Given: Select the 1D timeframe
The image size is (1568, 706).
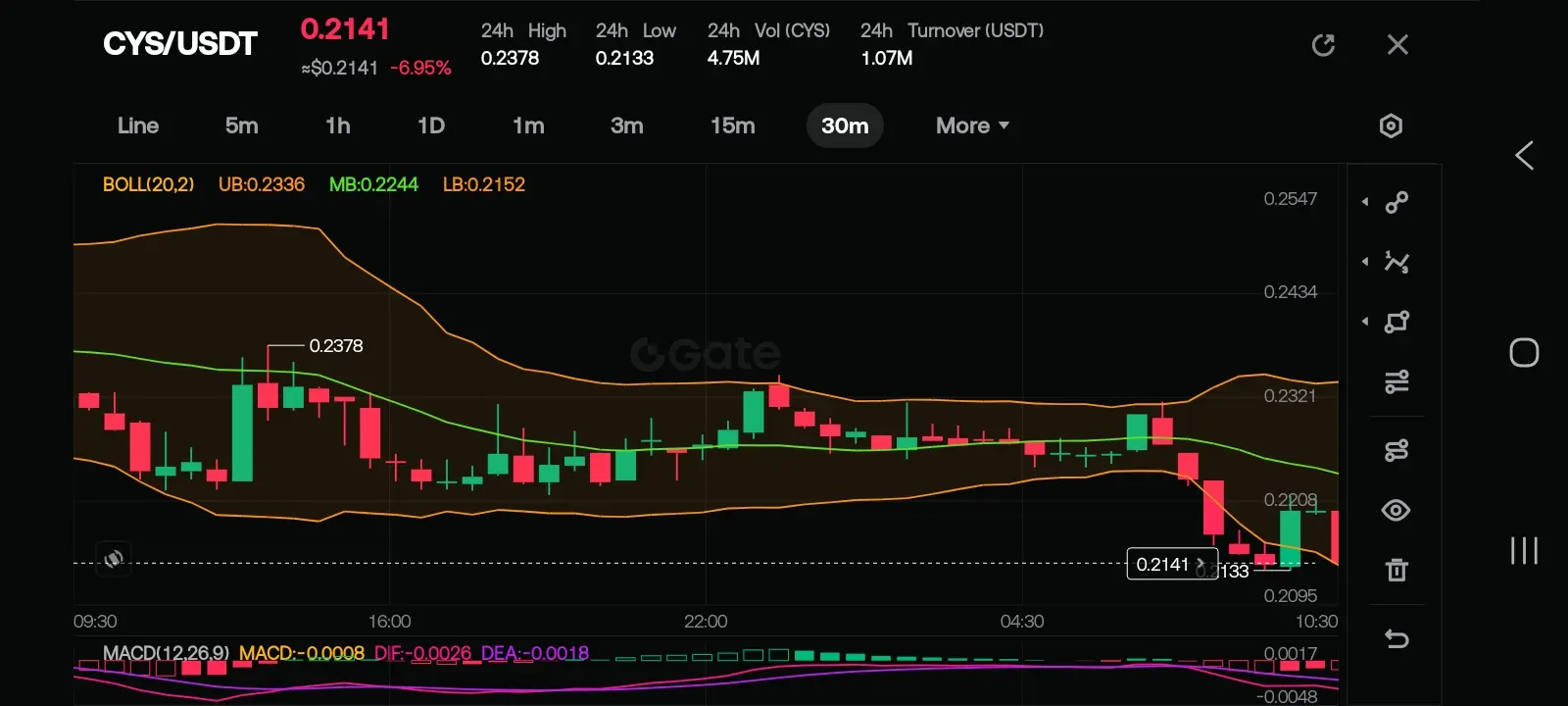Looking at the screenshot, I should (431, 126).
